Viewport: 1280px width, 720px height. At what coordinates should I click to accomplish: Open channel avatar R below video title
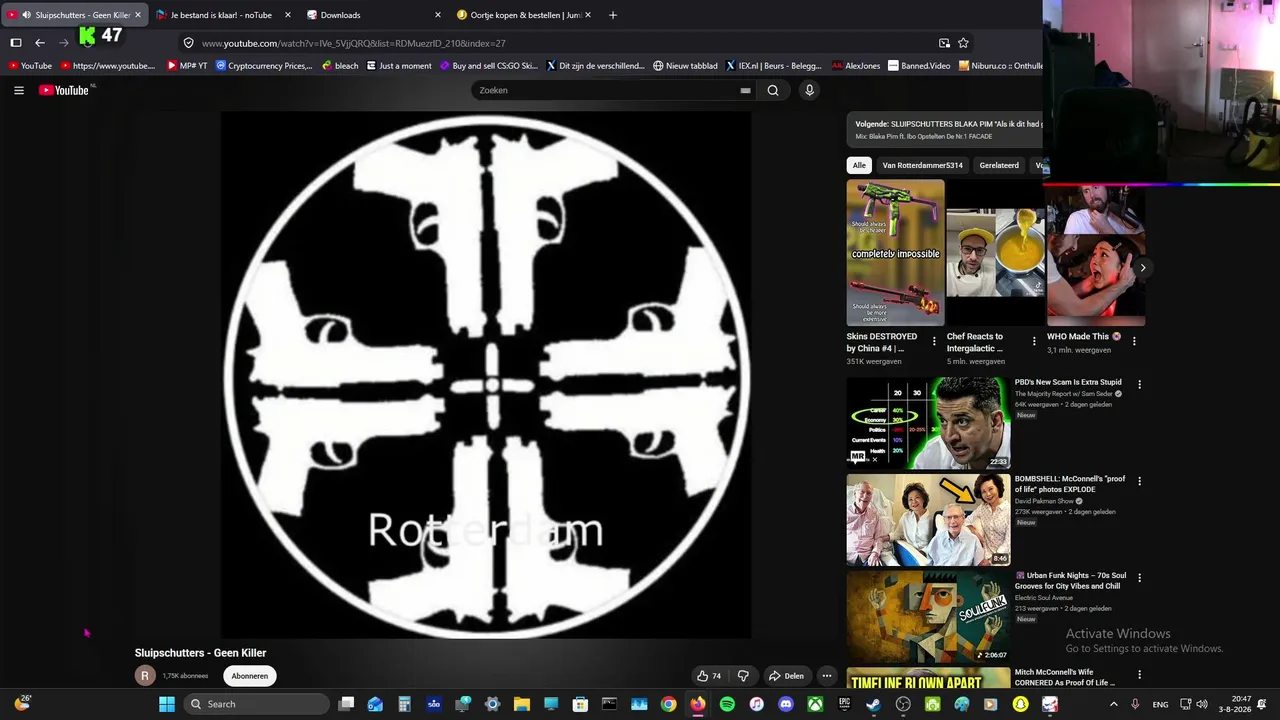[x=145, y=676]
